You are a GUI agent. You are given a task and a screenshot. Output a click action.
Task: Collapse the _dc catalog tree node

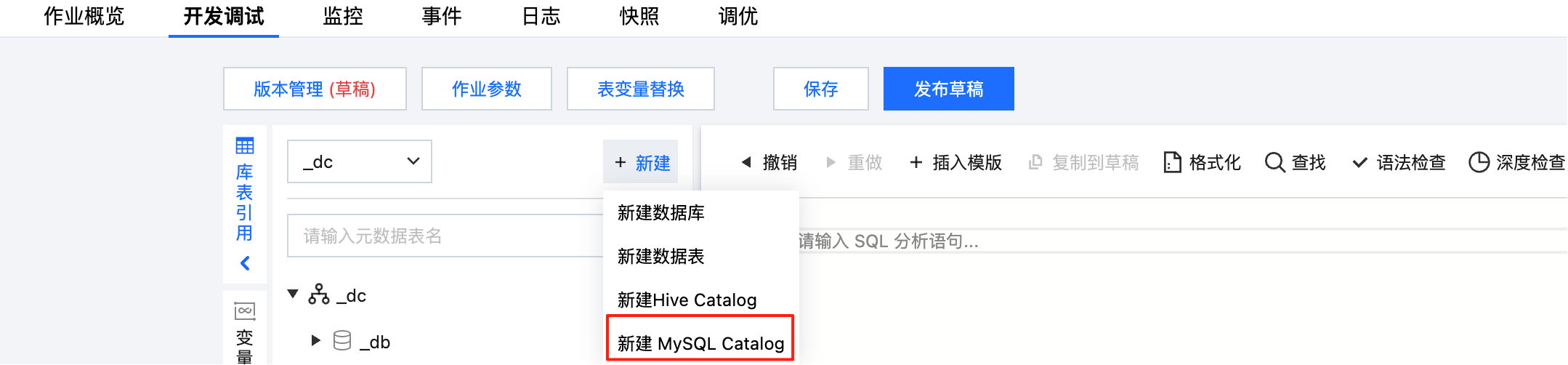coord(293,294)
